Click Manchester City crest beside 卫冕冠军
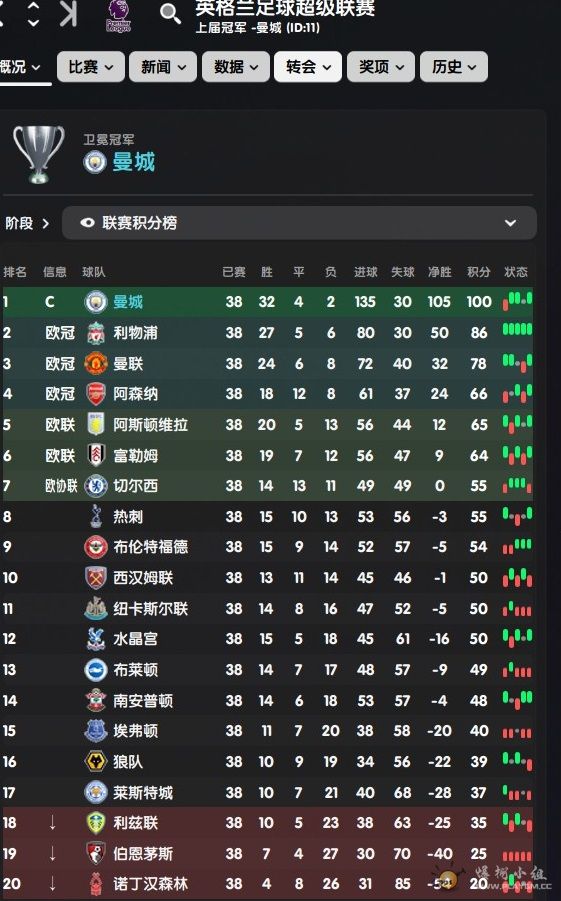The width and height of the screenshot is (561, 901). (95, 162)
